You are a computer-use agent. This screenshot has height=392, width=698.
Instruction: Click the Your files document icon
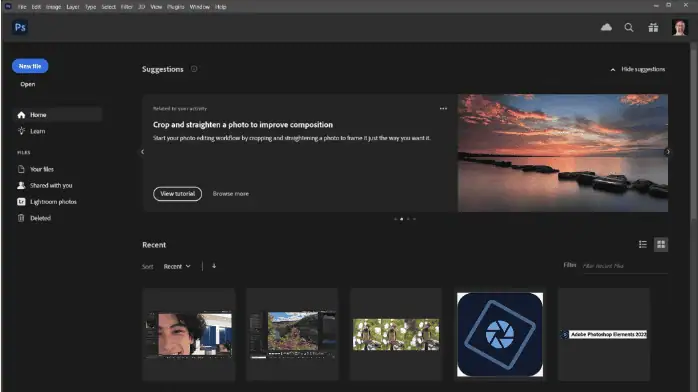pyautogui.click(x=21, y=169)
